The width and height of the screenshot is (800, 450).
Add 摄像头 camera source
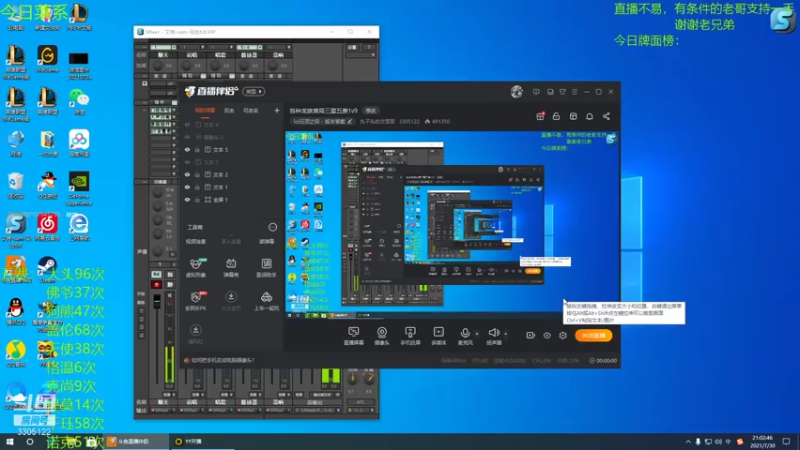[x=382, y=336]
